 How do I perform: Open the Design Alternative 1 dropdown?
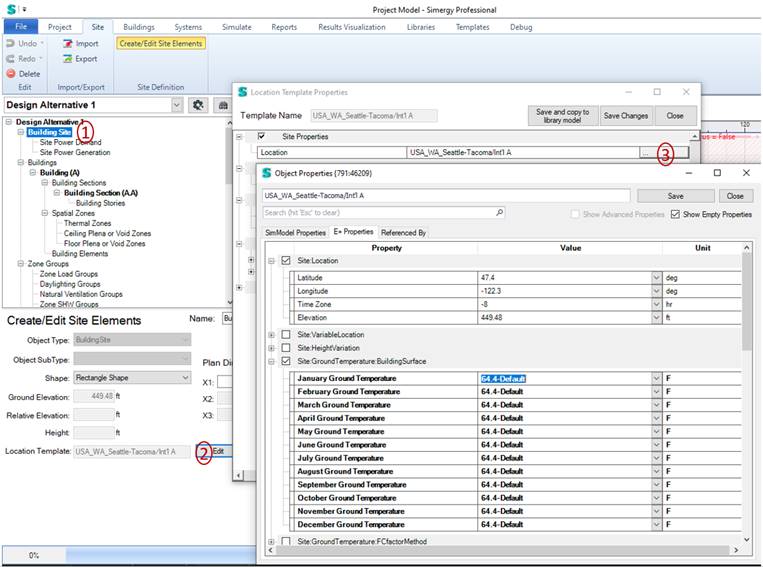(177, 105)
